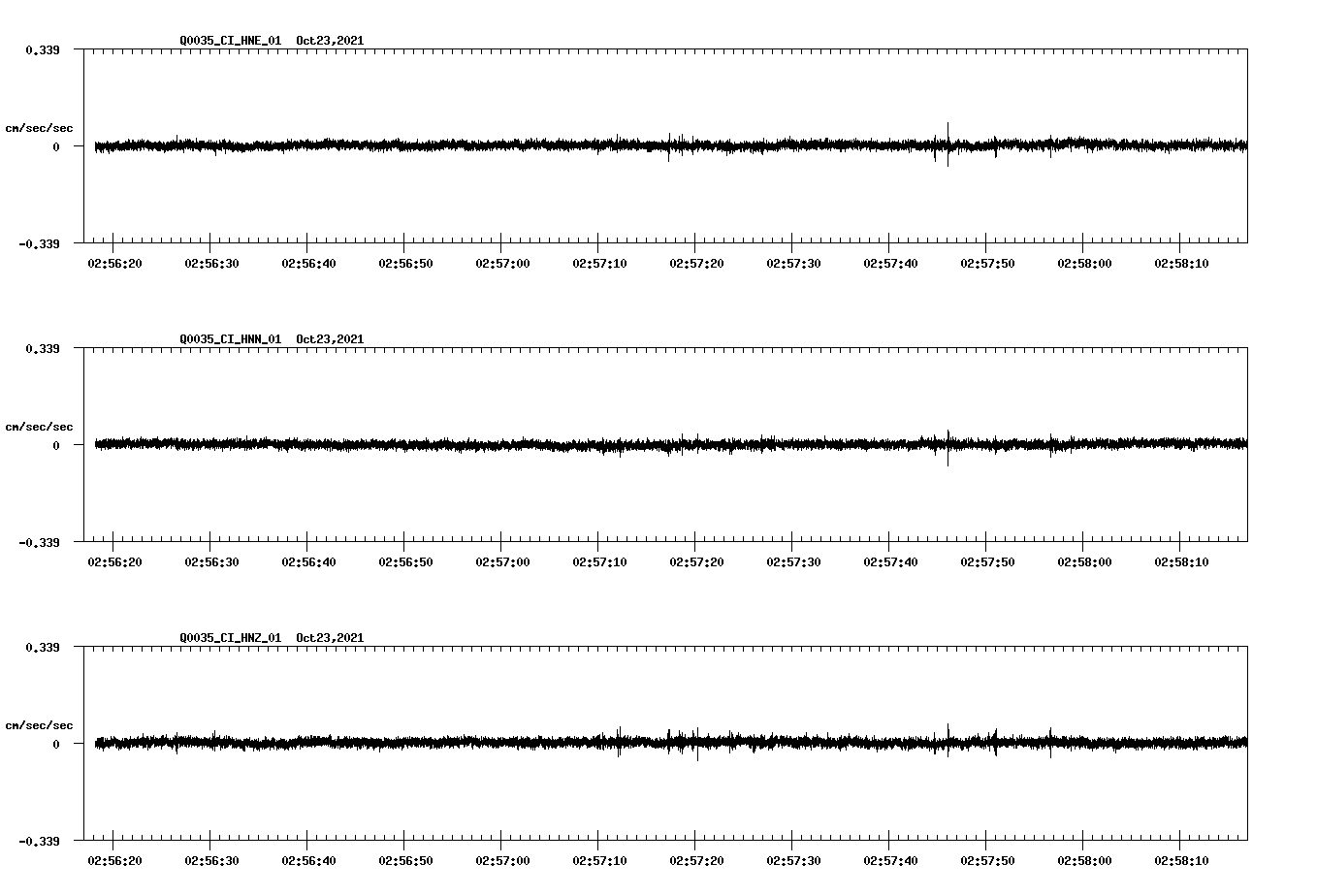
Task: Click the 02:57:50 time label under HNE plot
Action: click(x=987, y=264)
